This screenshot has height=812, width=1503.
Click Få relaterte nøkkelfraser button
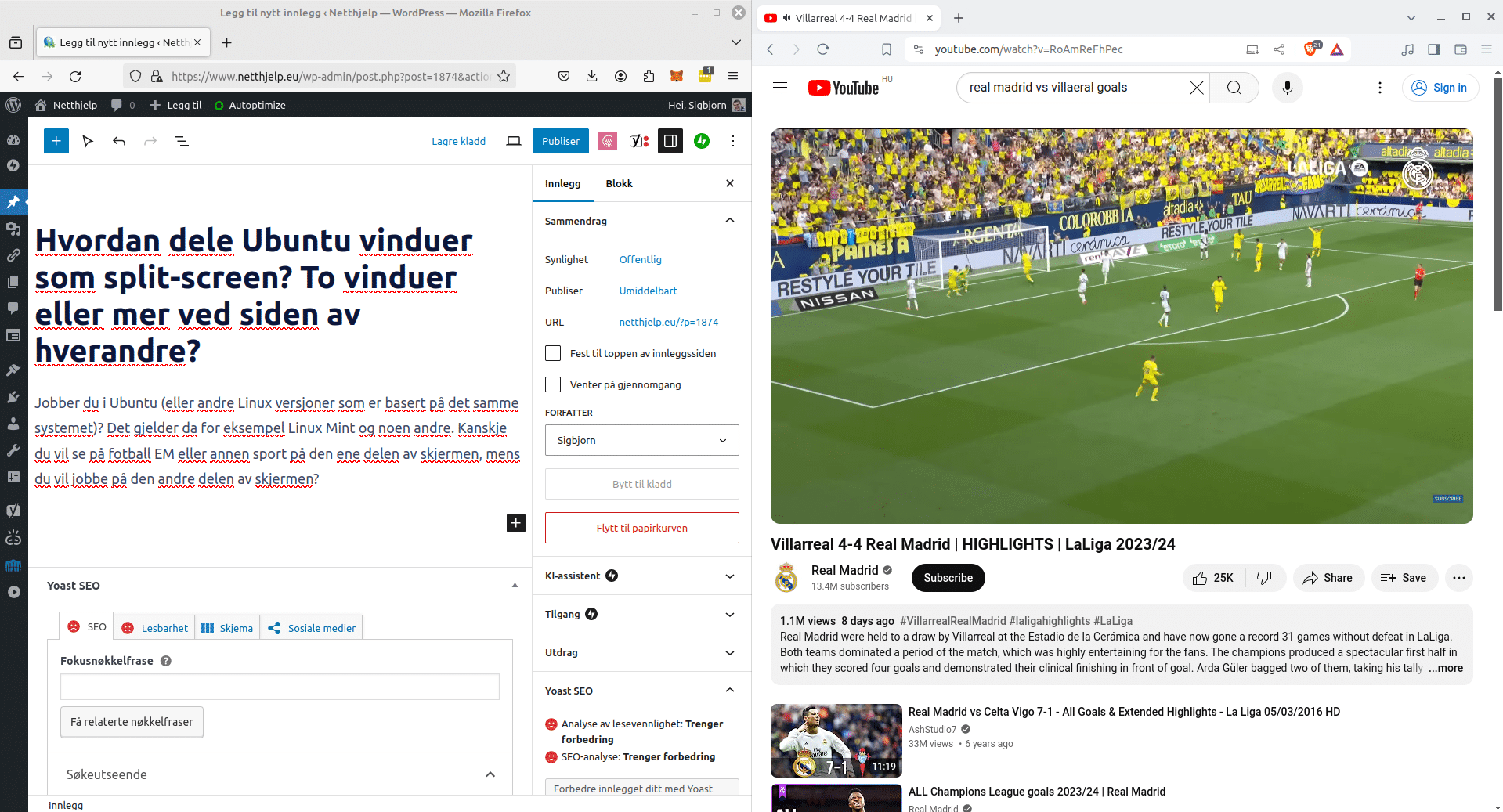[x=132, y=722]
